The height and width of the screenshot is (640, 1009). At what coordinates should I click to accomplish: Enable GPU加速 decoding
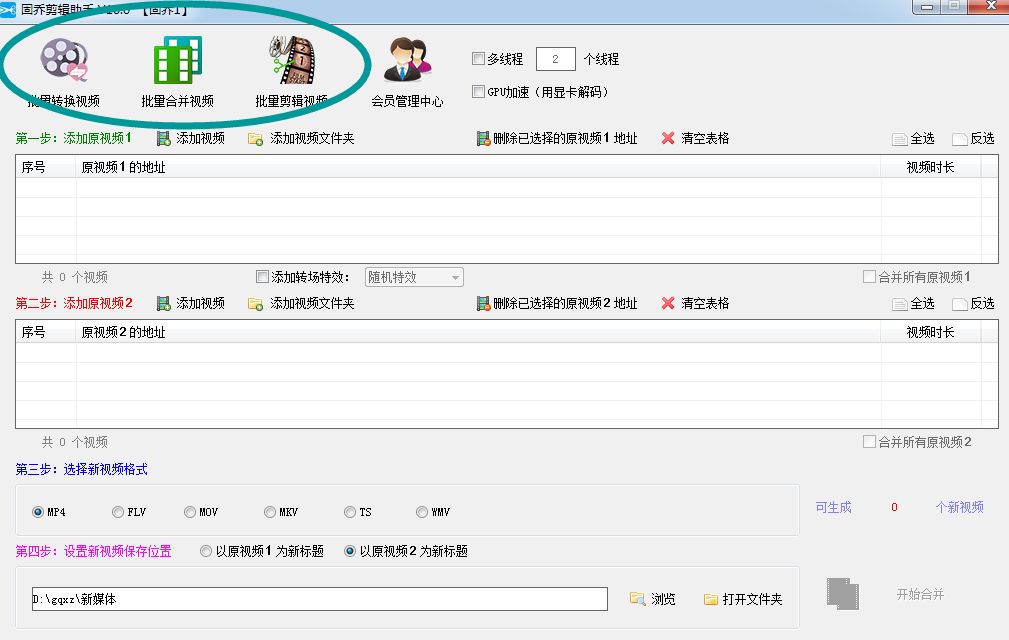click(x=477, y=91)
